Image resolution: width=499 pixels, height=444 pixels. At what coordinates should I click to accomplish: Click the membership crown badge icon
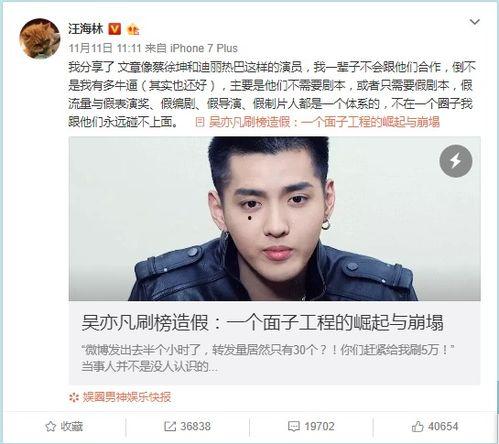tap(133, 30)
